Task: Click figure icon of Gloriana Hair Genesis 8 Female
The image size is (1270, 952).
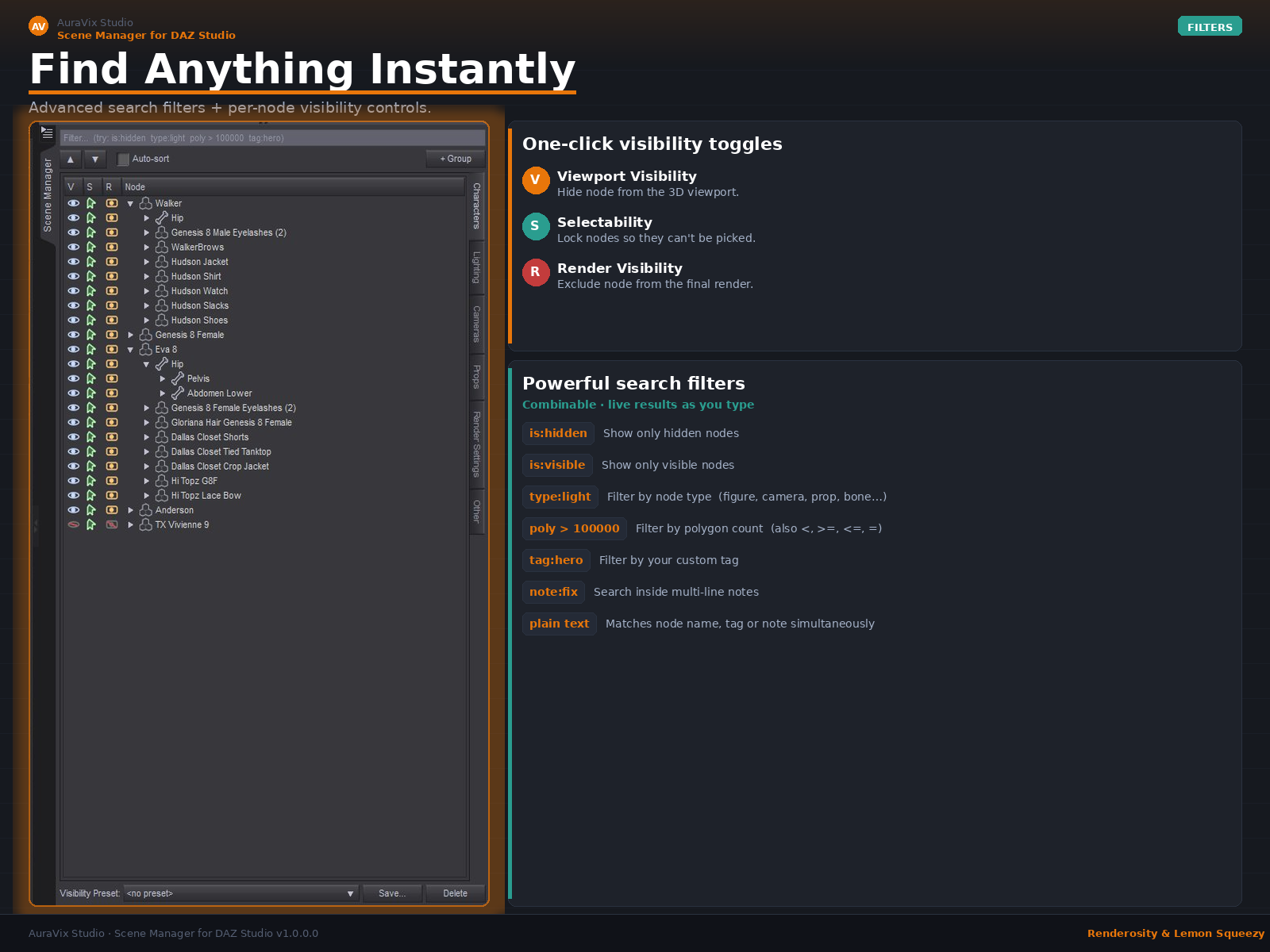Action: pyautogui.click(x=162, y=422)
